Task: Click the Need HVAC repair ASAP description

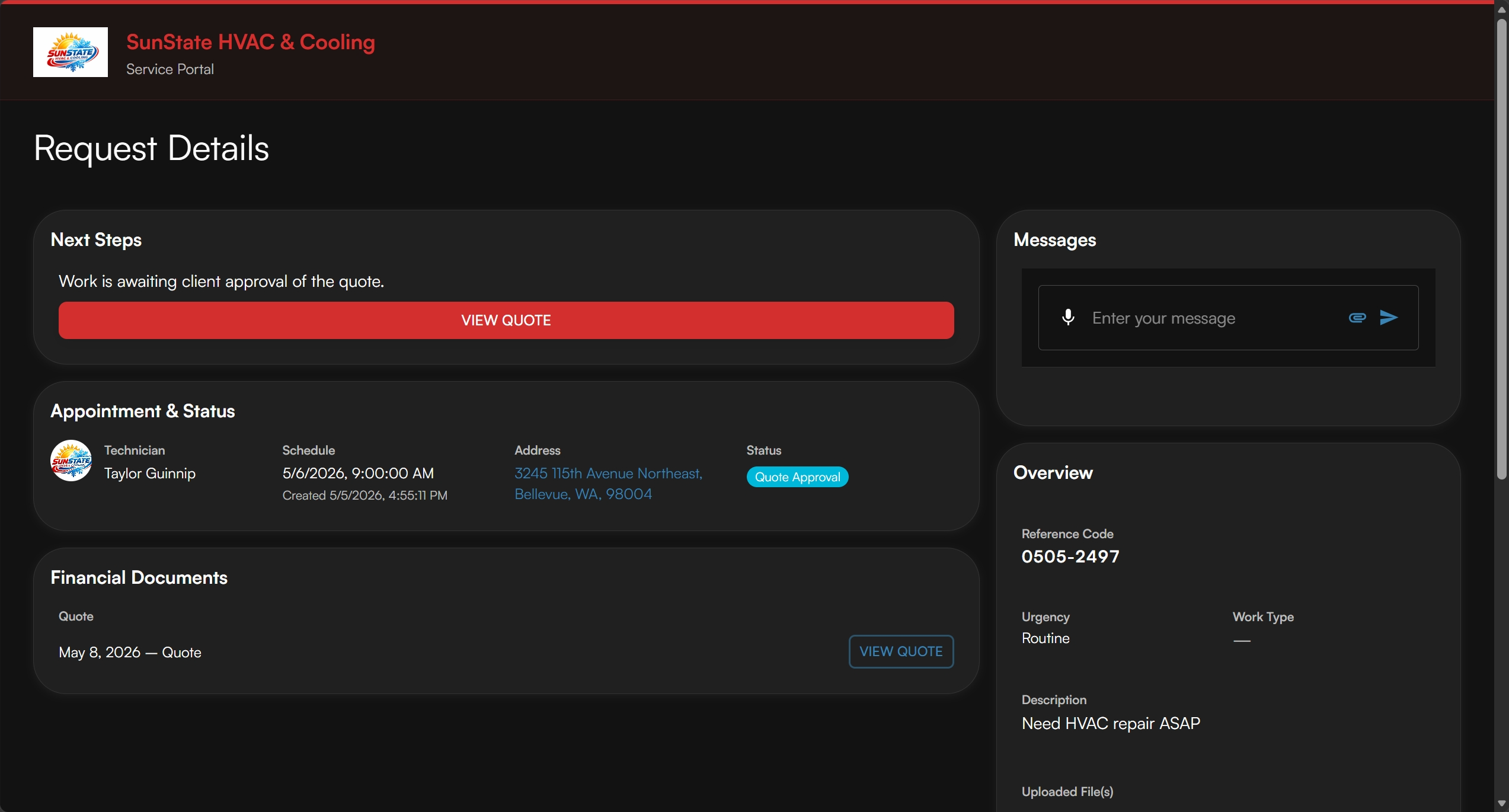Action: pos(1111,724)
